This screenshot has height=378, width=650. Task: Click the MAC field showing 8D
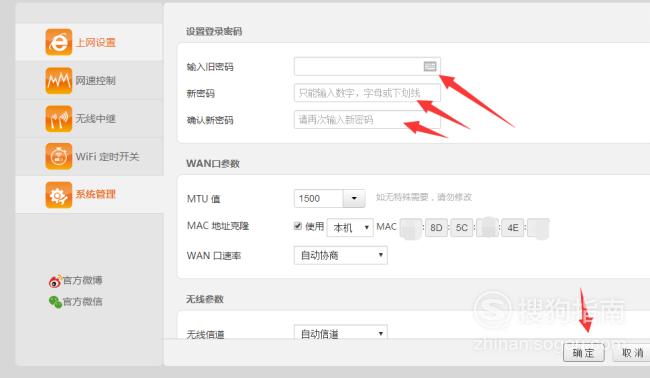(436, 228)
